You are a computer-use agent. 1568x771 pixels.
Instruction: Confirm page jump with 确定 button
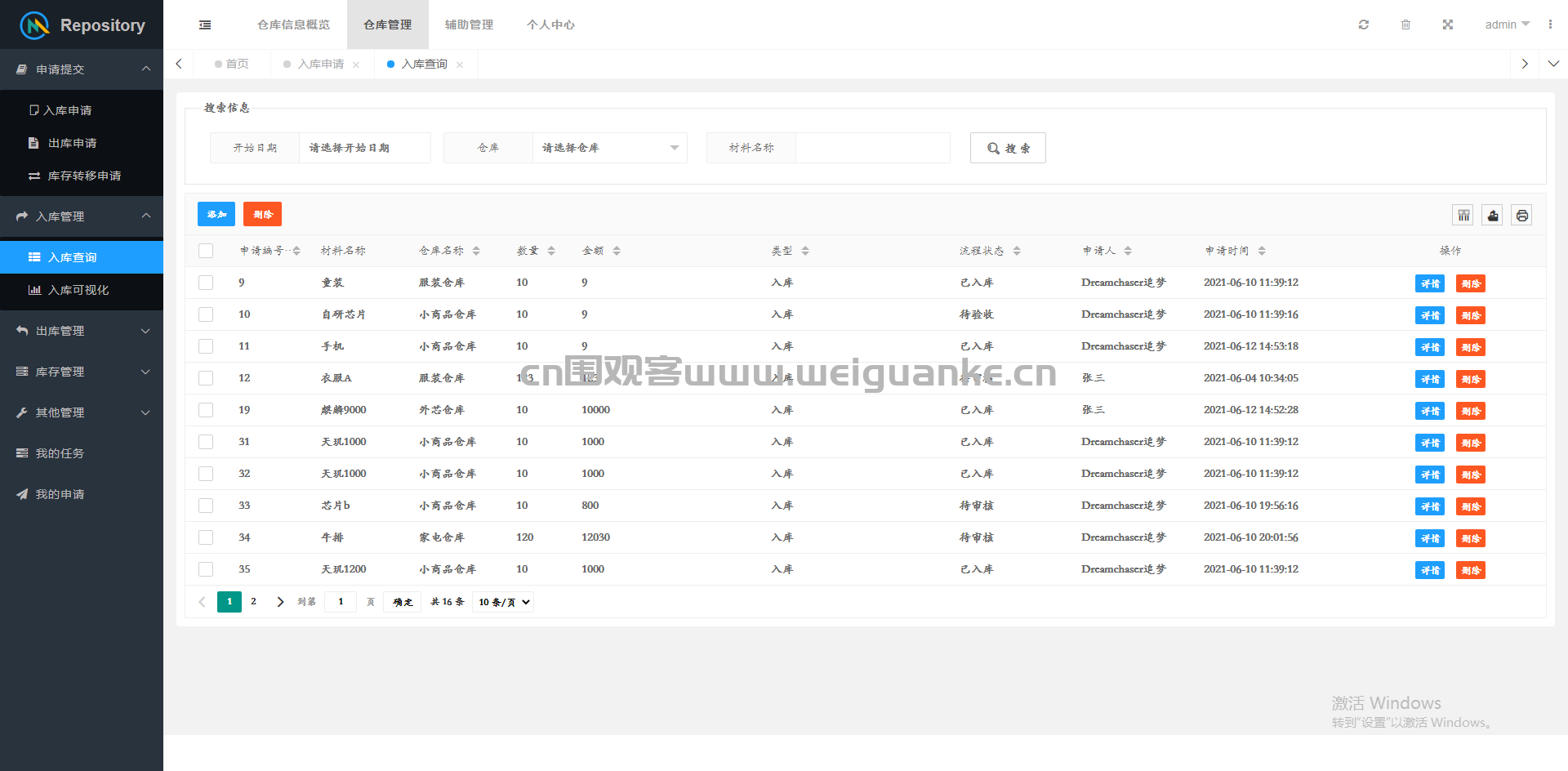tap(403, 602)
